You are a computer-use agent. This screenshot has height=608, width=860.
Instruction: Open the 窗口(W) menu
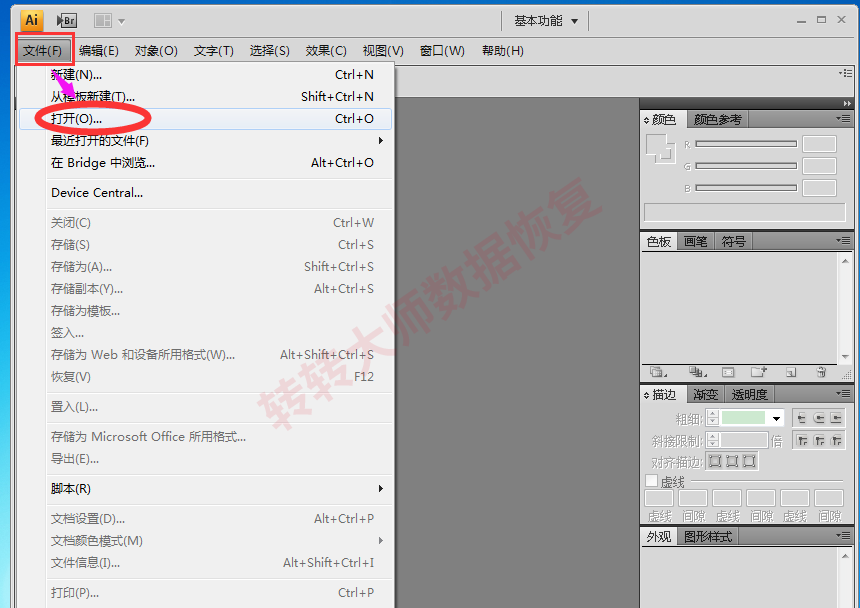tap(442, 51)
